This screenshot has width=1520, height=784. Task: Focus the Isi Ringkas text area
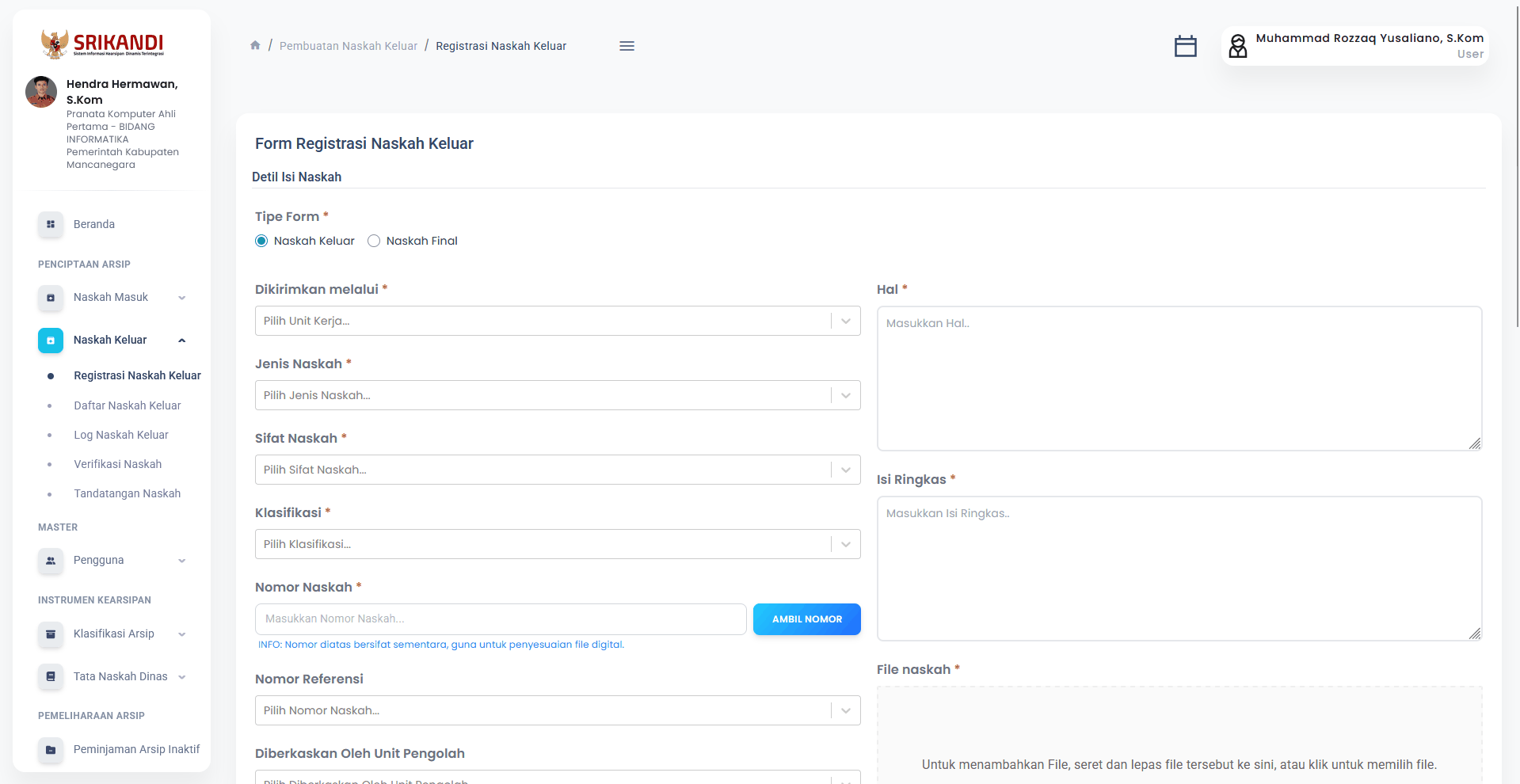pyautogui.click(x=1179, y=569)
